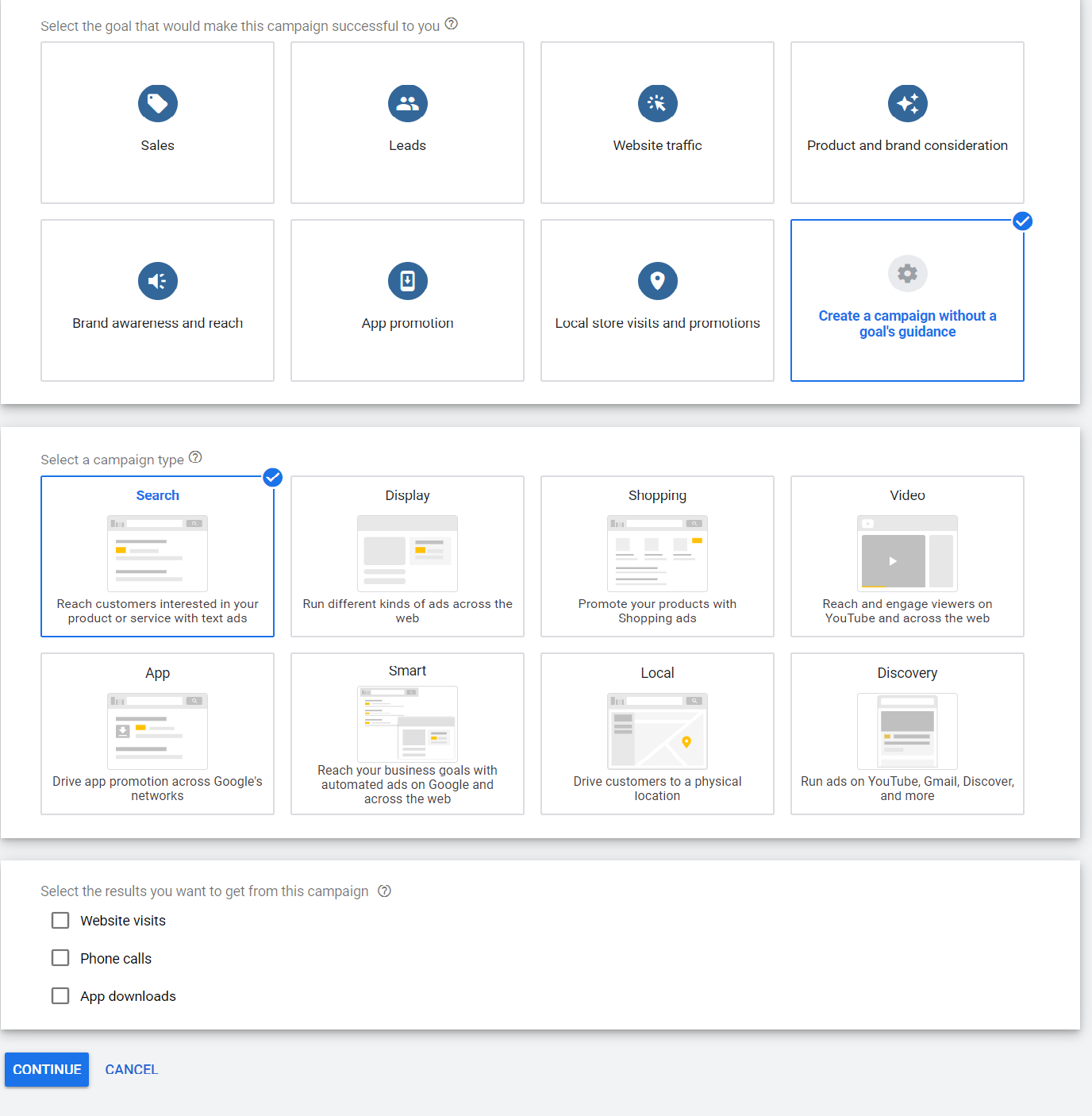Image resolution: width=1092 pixels, height=1116 pixels.
Task: Enable App downloads result
Action: coord(60,995)
